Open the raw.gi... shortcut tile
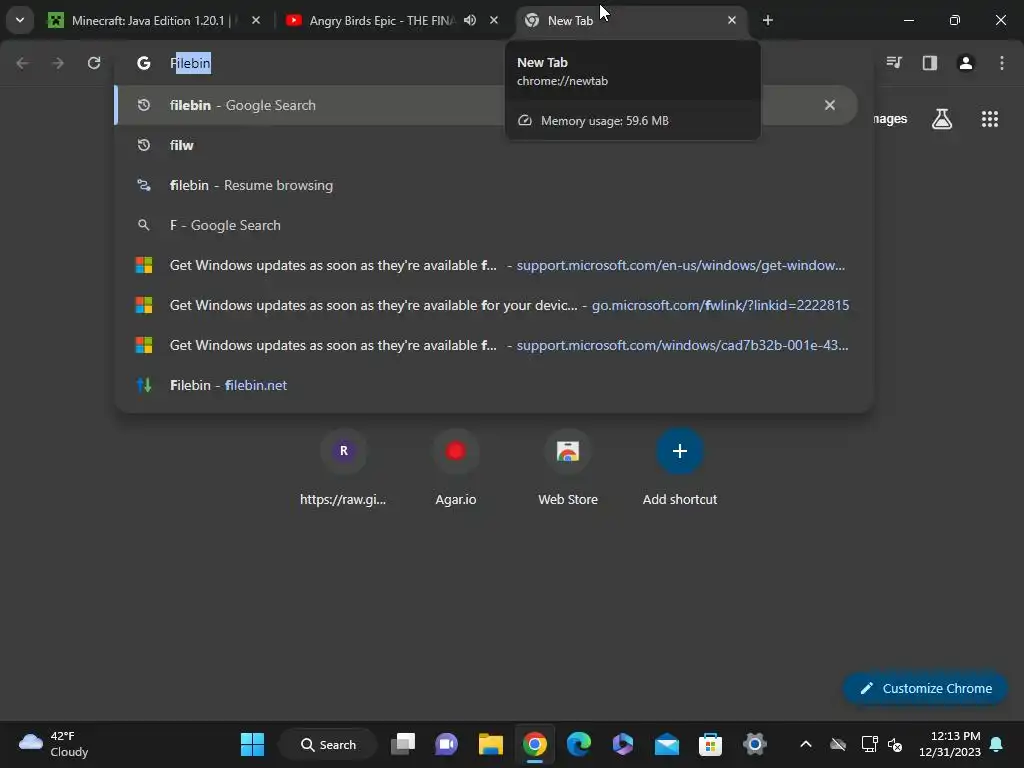This screenshot has height=768, width=1024. pos(344,468)
